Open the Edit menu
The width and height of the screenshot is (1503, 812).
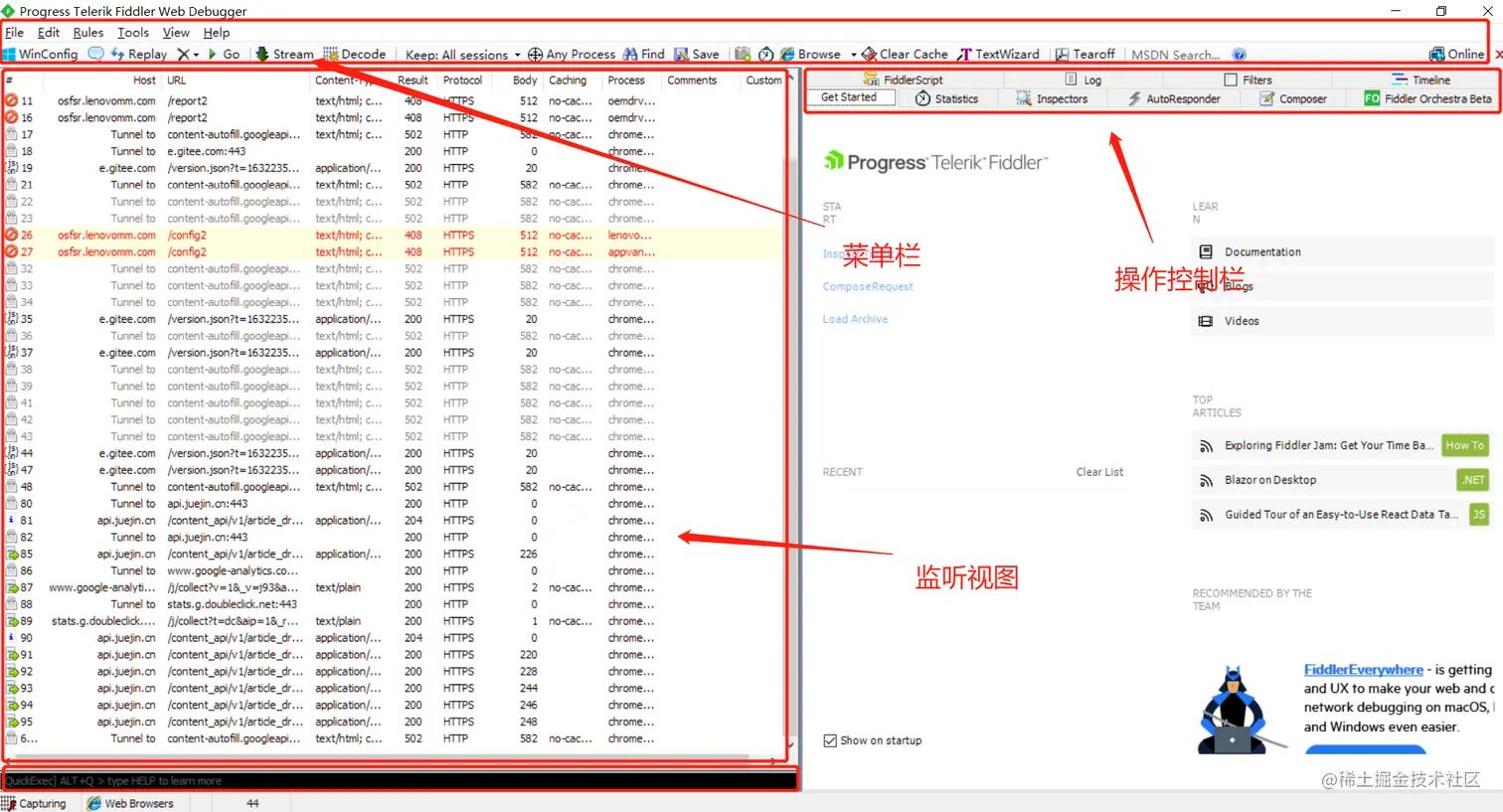[49, 33]
